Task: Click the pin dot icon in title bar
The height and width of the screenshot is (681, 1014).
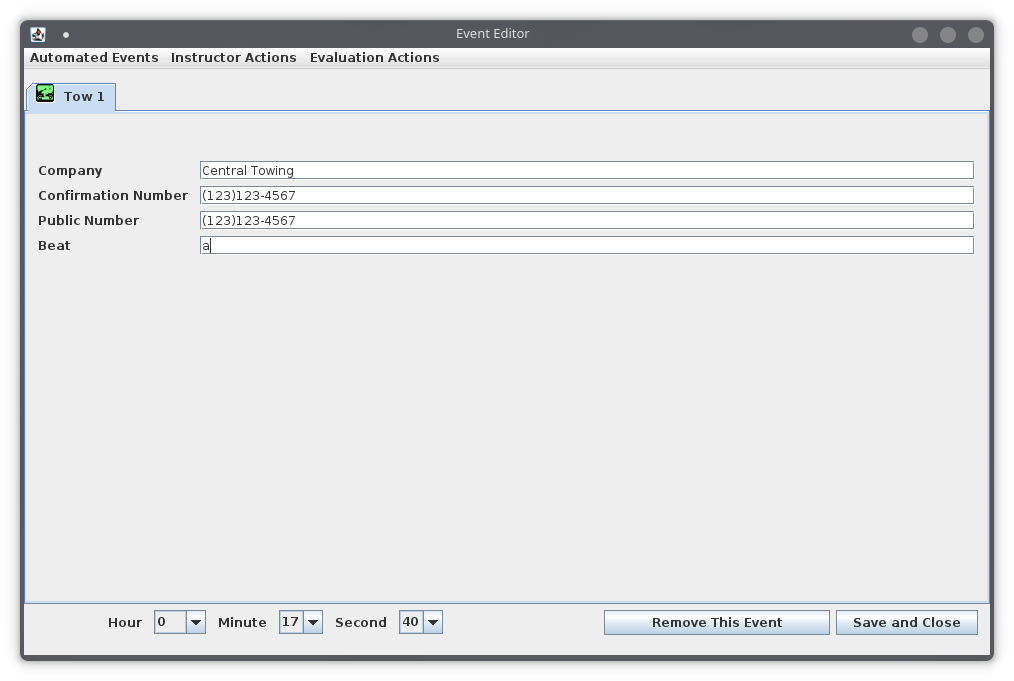Action: (x=66, y=35)
